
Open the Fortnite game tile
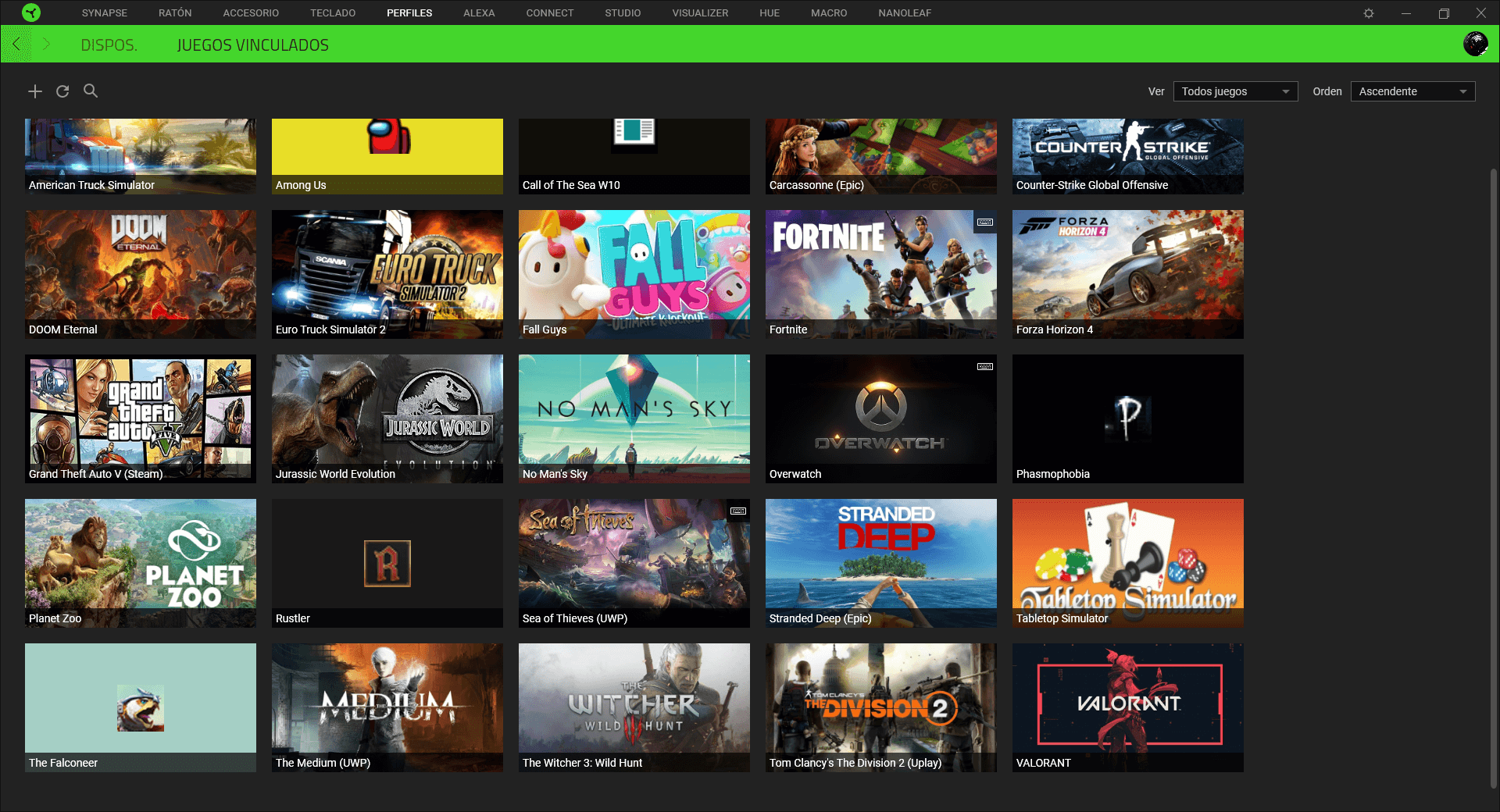point(881,274)
